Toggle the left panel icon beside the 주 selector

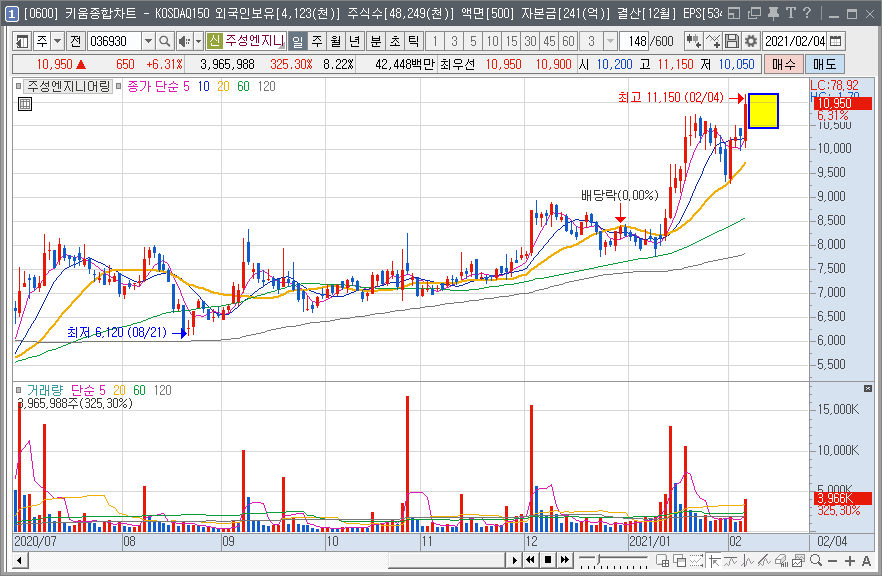click(22, 41)
